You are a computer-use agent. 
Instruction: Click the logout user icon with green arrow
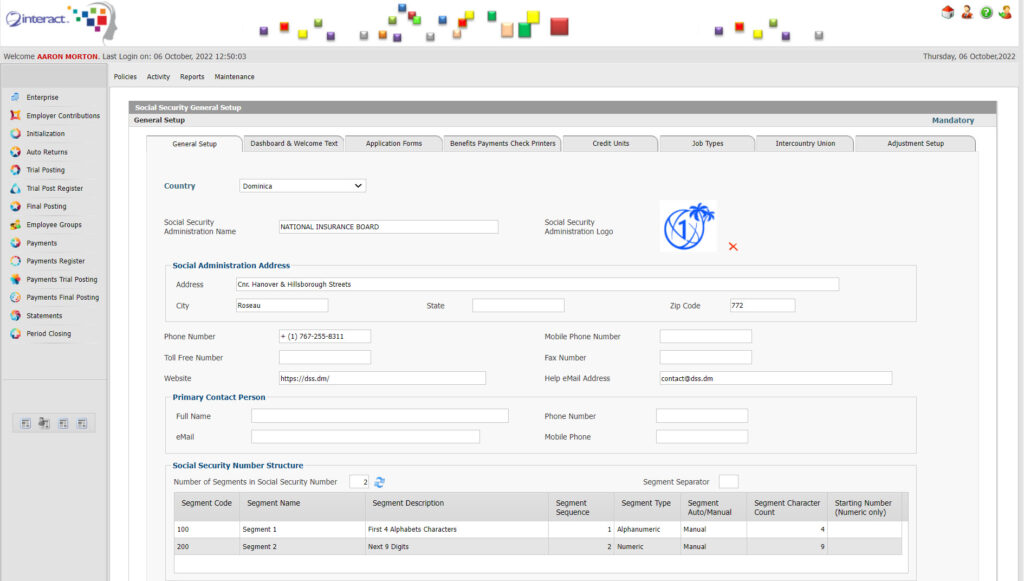click(1005, 12)
